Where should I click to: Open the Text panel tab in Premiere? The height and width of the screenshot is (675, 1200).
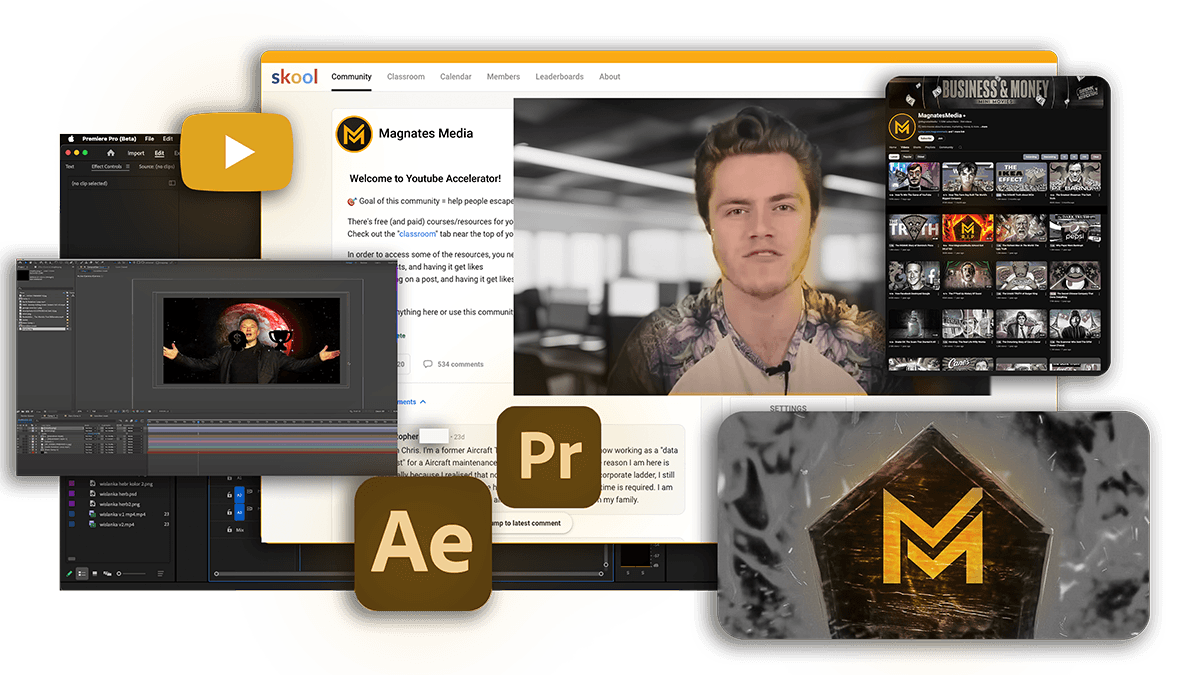70,167
